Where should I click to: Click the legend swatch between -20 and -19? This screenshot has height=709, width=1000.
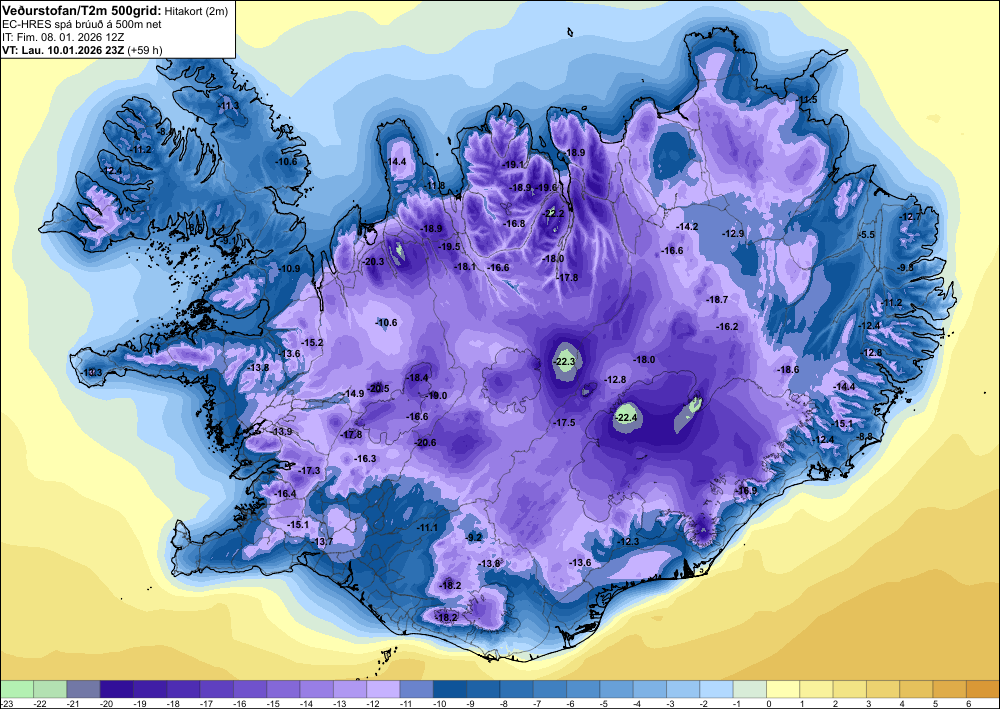point(117,689)
